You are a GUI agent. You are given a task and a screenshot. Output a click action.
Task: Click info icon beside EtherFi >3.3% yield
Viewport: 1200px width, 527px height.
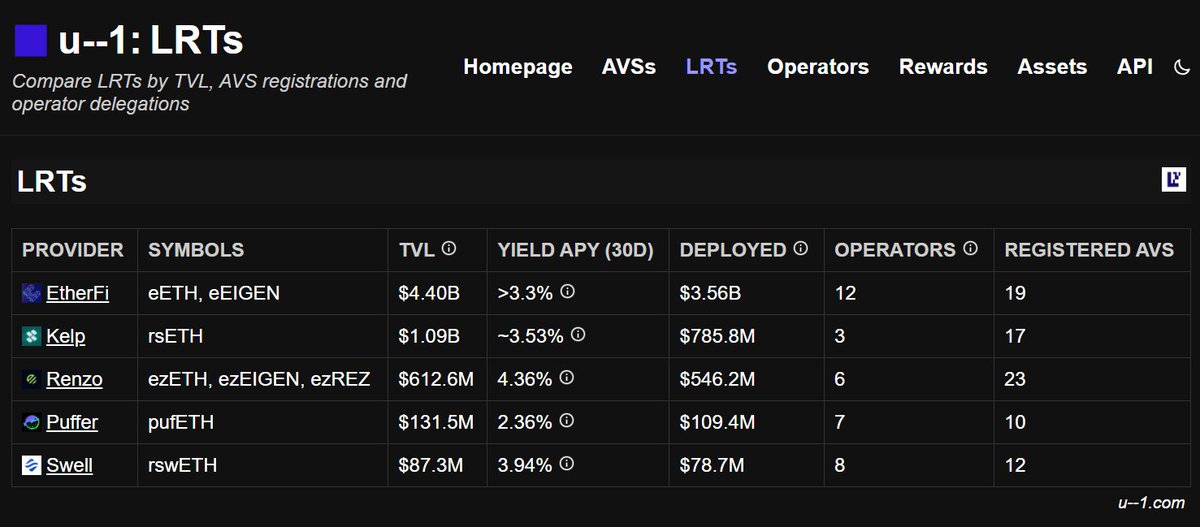click(x=567, y=291)
